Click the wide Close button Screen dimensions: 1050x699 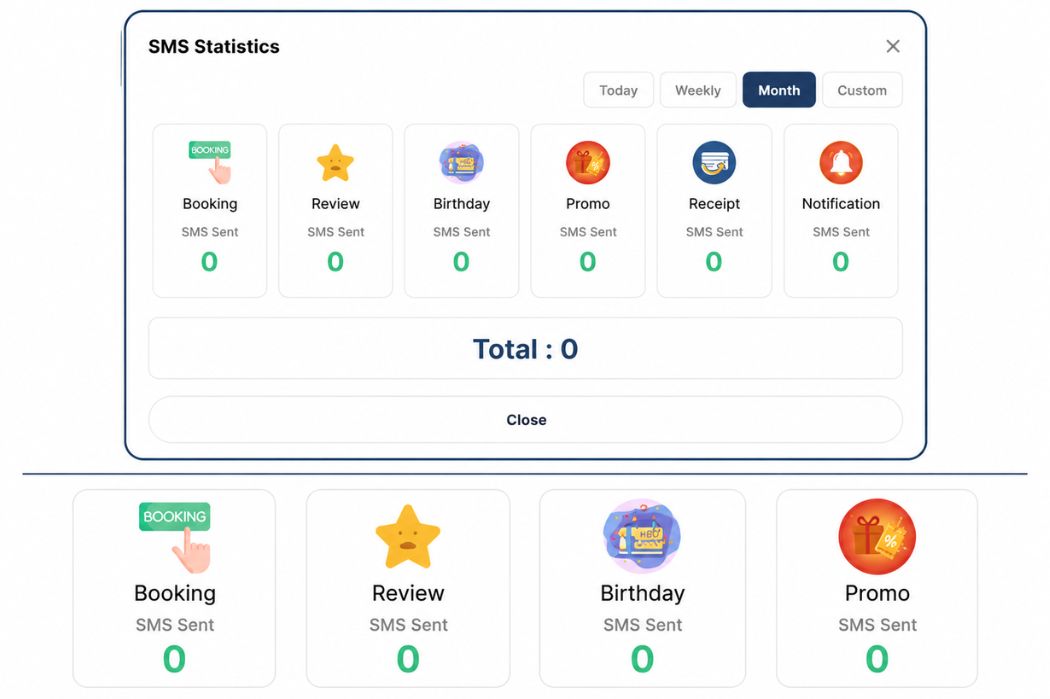(x=526, y=420)
